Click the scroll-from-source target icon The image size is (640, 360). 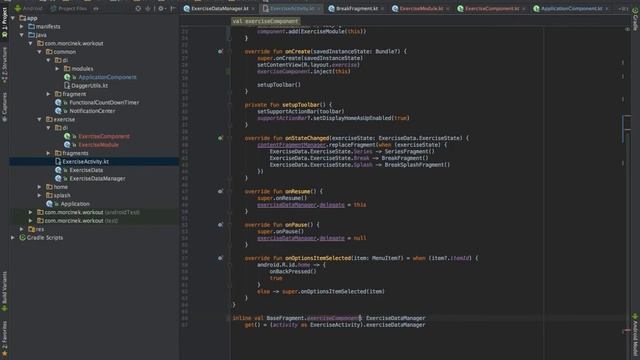tap(138, 8)
